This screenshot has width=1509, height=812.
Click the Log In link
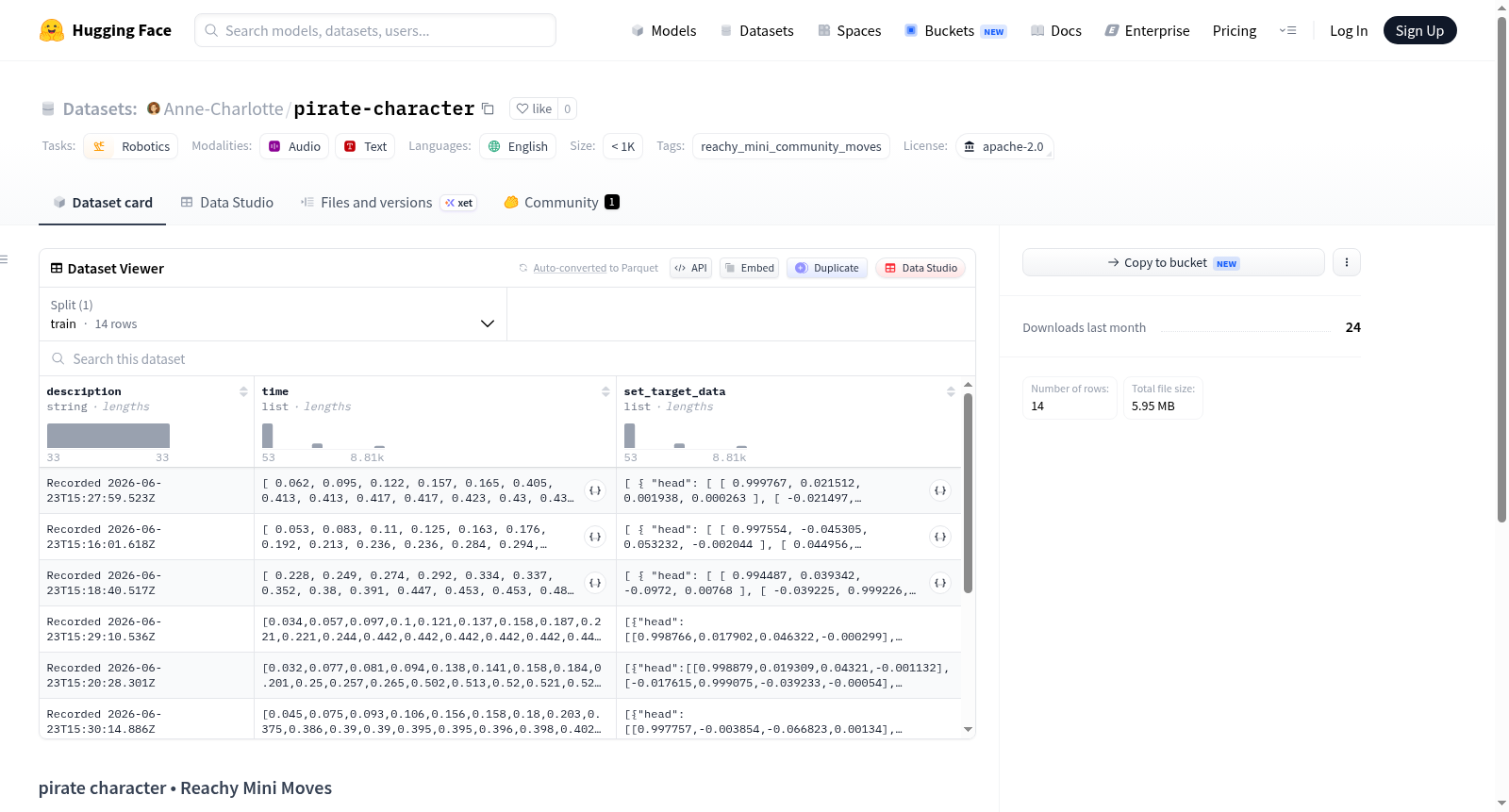[1349, 31]
